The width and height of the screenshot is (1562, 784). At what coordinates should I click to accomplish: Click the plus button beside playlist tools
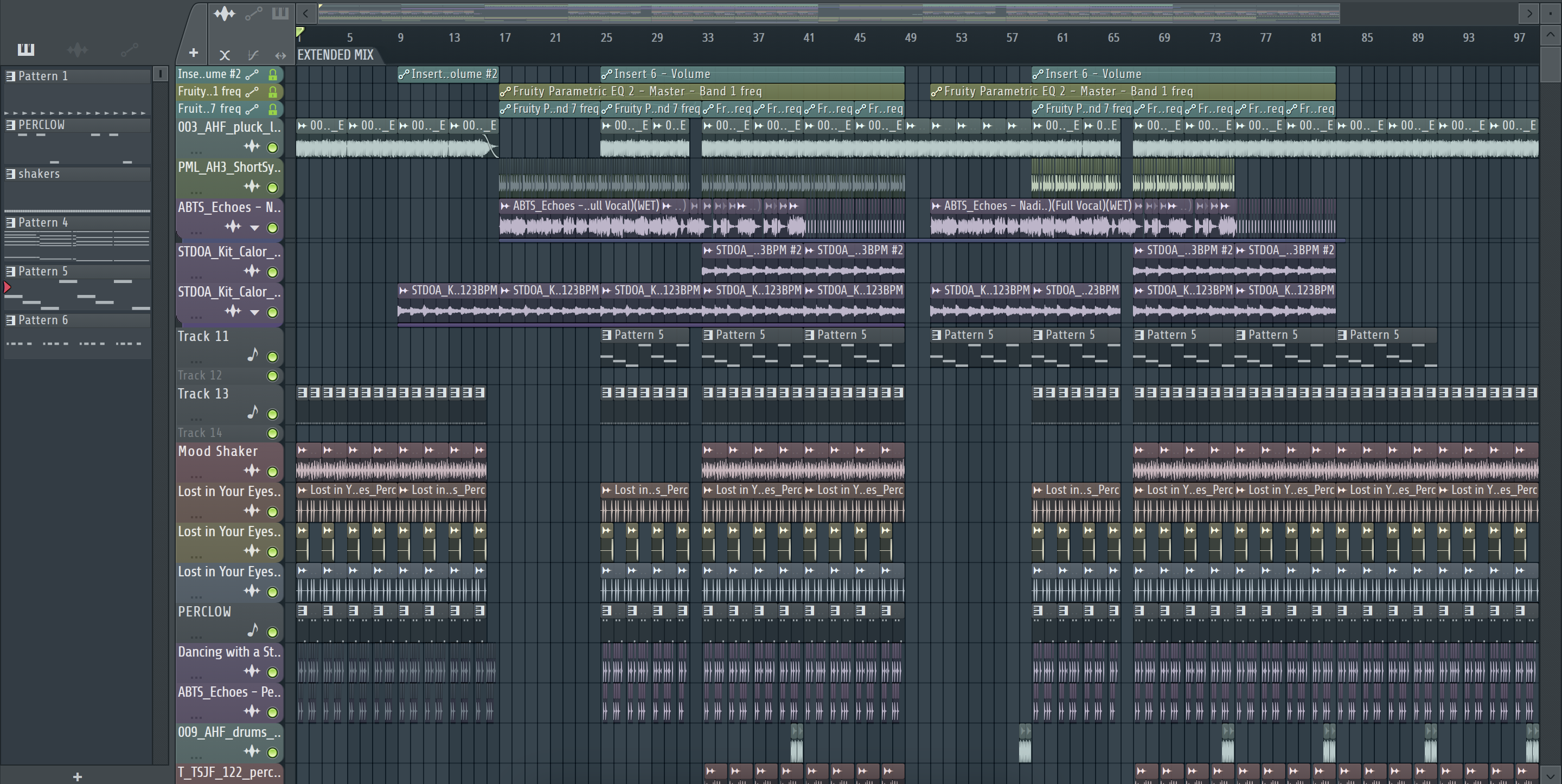[x=193, y=53]
